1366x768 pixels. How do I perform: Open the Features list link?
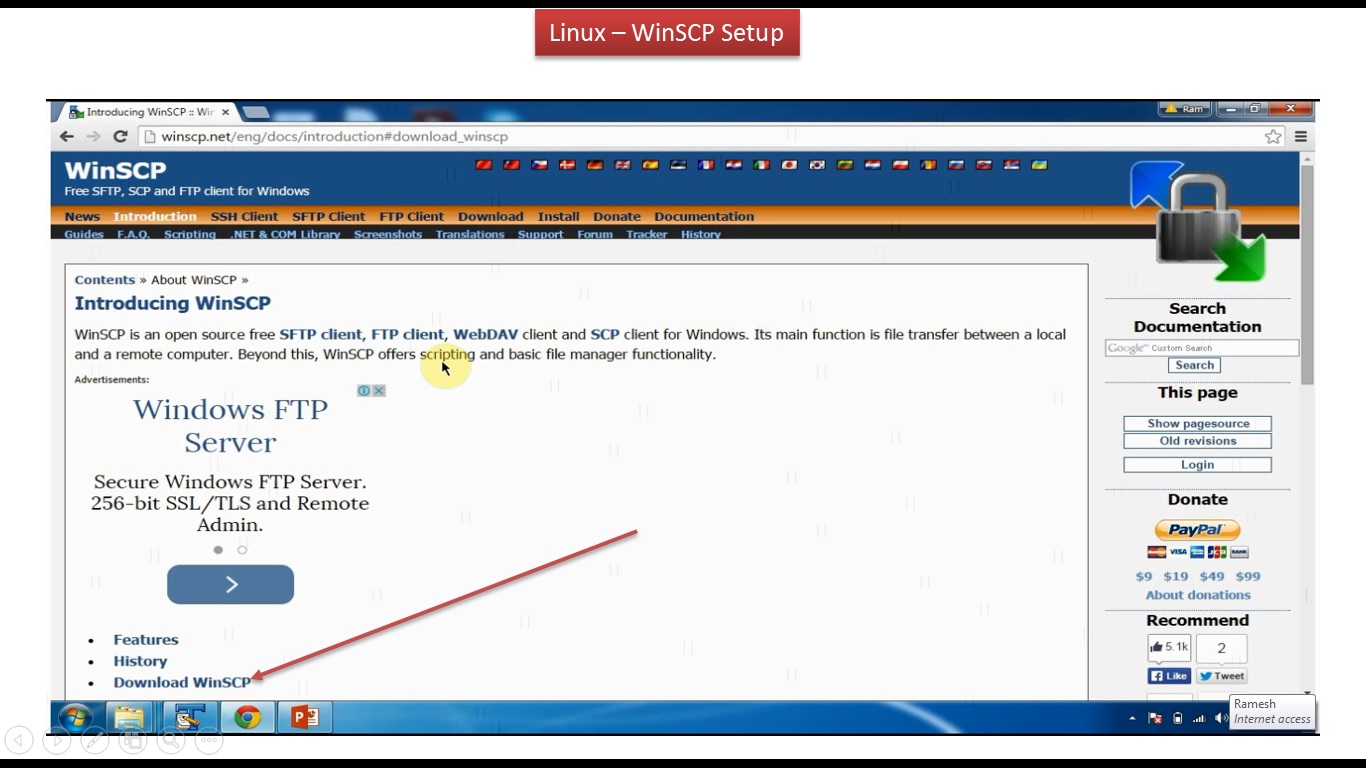point(146,640)
